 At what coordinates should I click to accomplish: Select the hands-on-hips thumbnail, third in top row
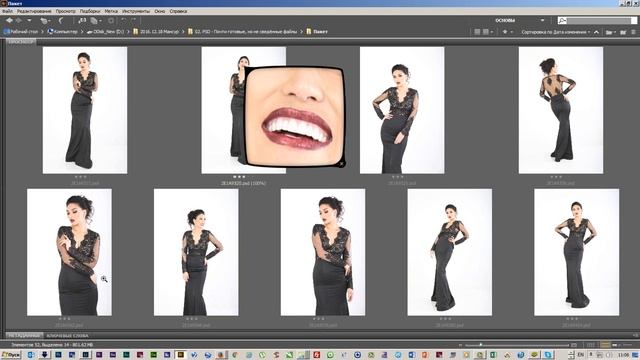click(x=402, y=110)
